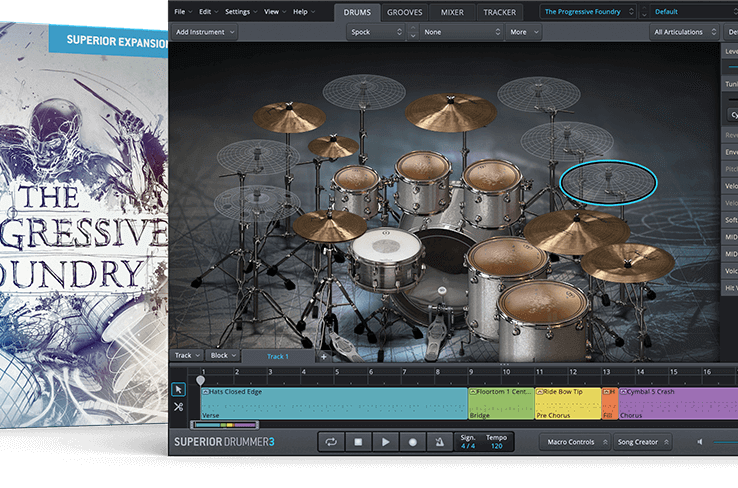This screenshot has width=738, height=488.
Task: Click the master volume slider
Action: tap(725, 442)
